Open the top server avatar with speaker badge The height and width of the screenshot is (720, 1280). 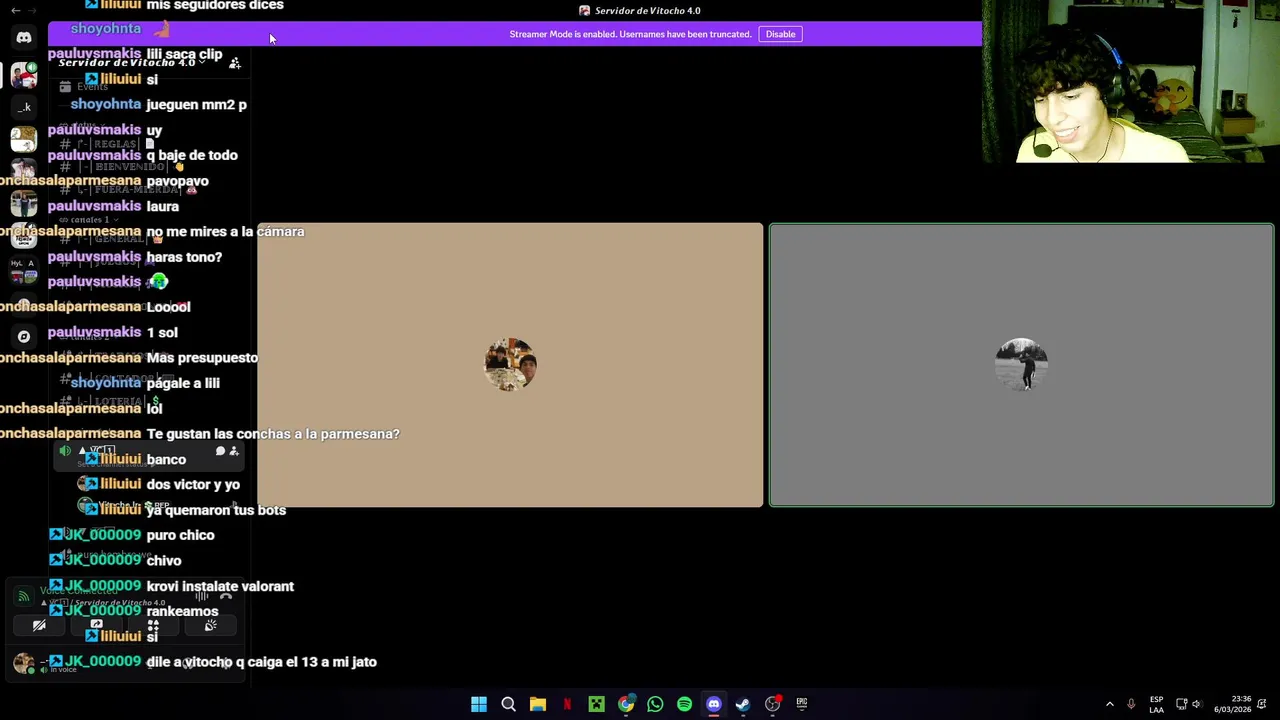pyautogui.click(x=24, y=75)
